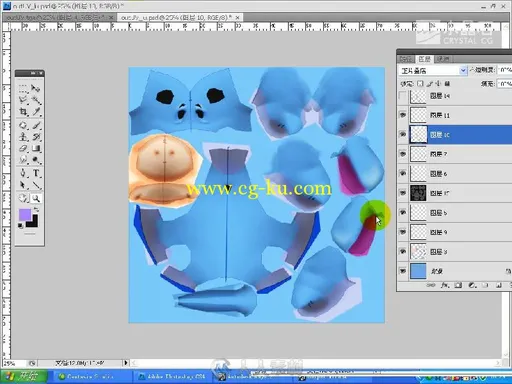The width and height of the screenshot is (512, 384).
Task: Link layers icon at Layers panel bottom
Action: point(431,285)
